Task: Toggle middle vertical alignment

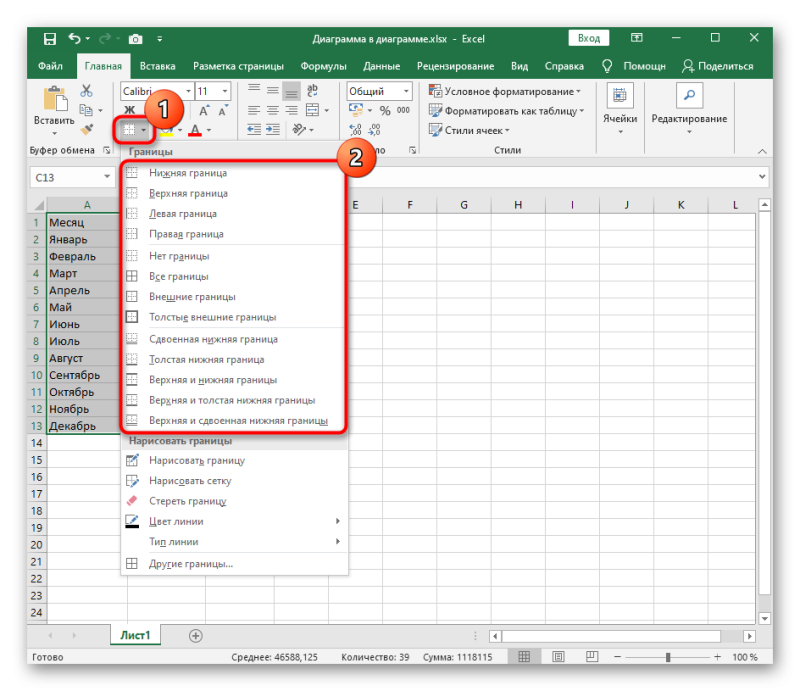Action: tap(273, 91)
